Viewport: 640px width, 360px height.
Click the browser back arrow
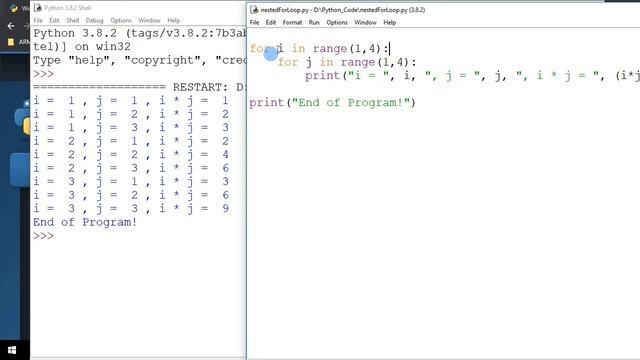(x=11, y=26)
